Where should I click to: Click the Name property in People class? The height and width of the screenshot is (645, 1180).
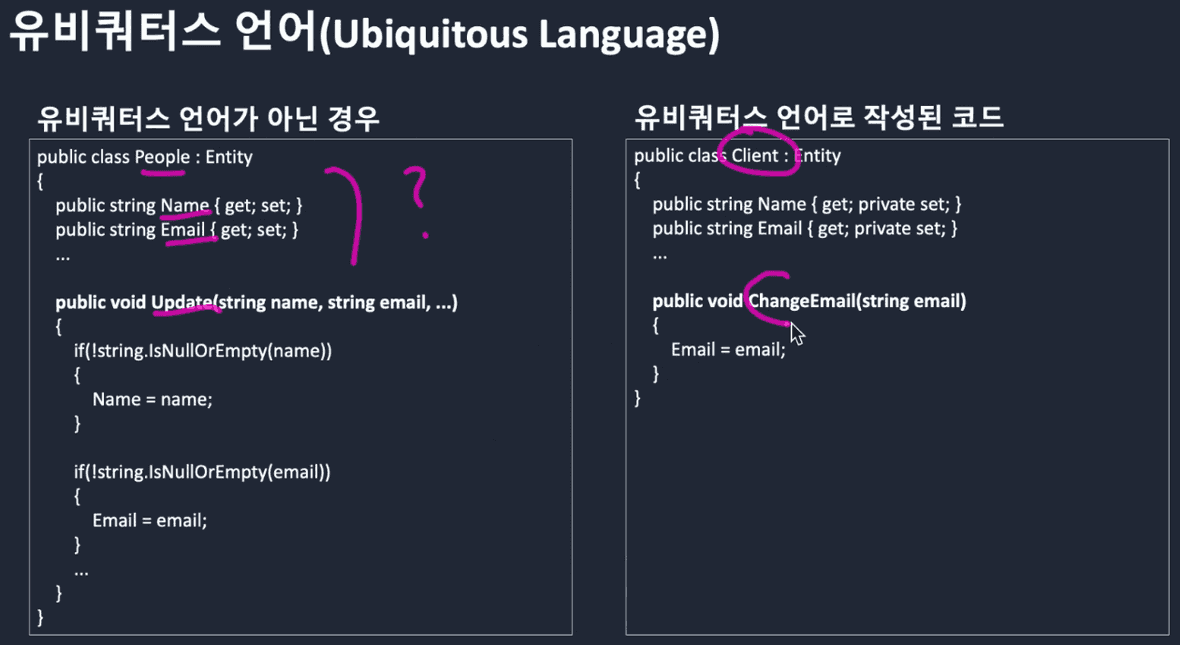184,205
